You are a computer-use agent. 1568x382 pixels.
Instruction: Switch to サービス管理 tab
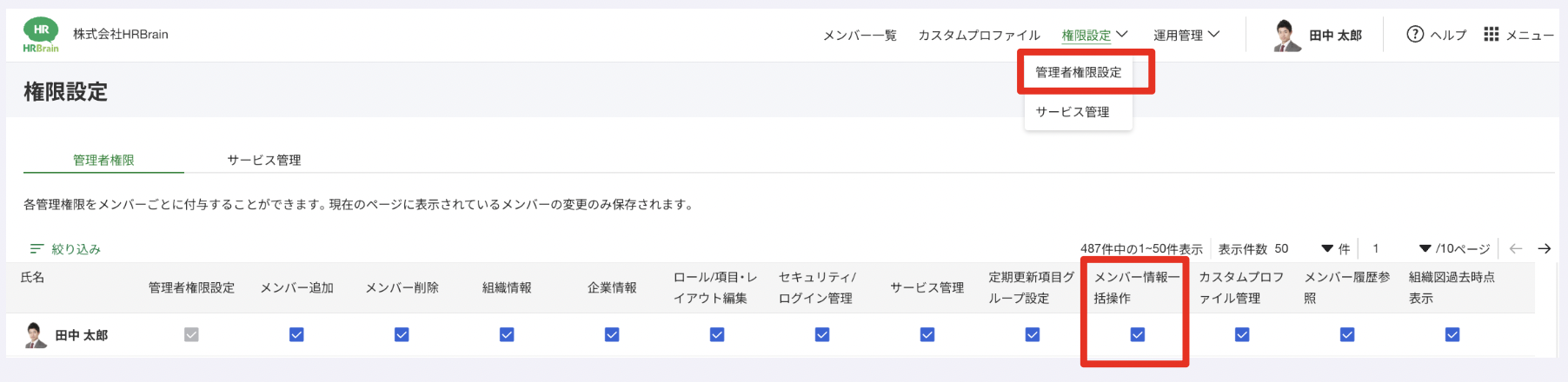[x=264, y=160]
